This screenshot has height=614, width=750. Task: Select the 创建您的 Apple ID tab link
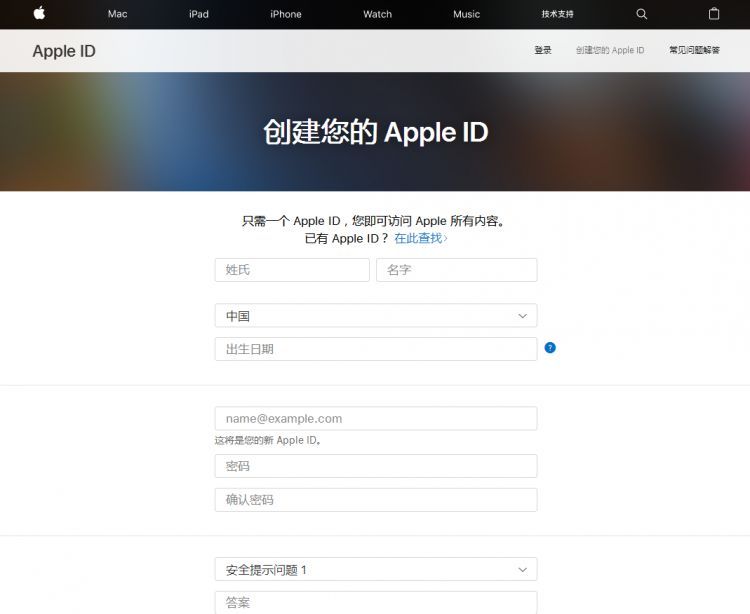(x=610, y=50)
